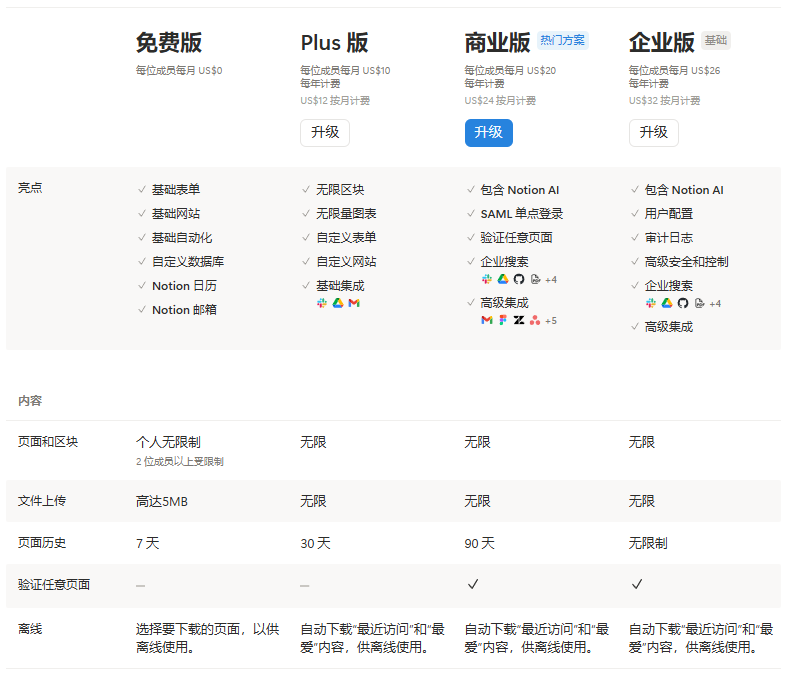This screenshot has width=787, height=677.
Task: Expand the +4 sources under 商业版 企业搜索
Action: pyautogui.click(x=551, y=279)
